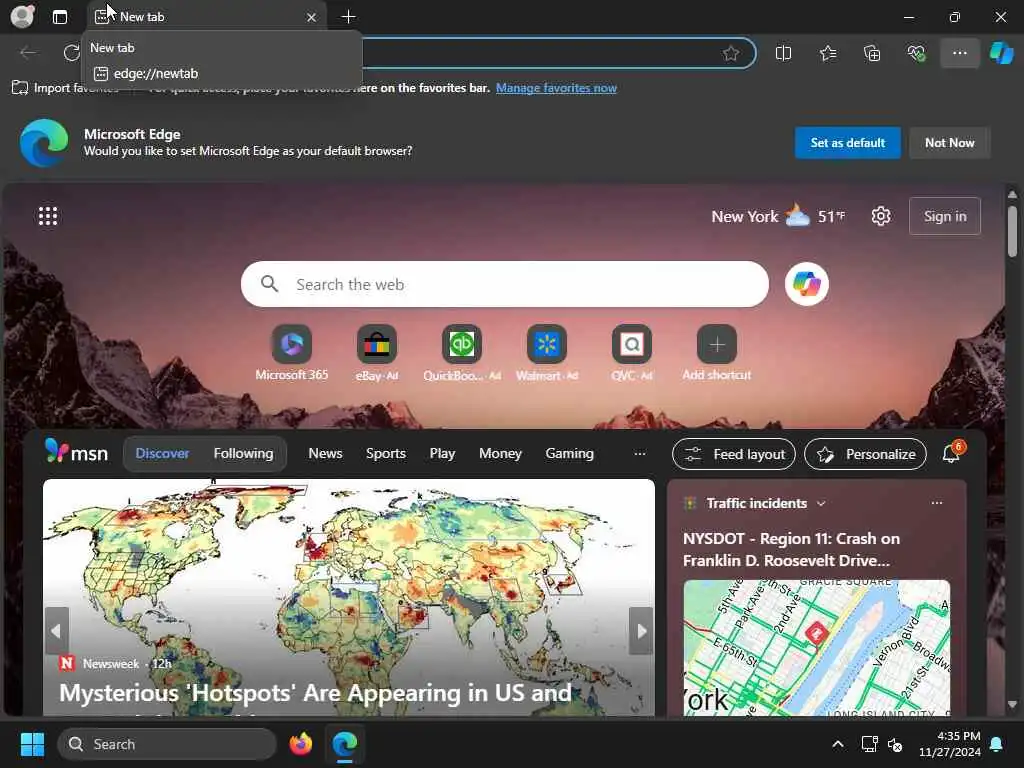Go to msn home logo
This screenshot has height=768, width=1024.
[x=76, y=452]
